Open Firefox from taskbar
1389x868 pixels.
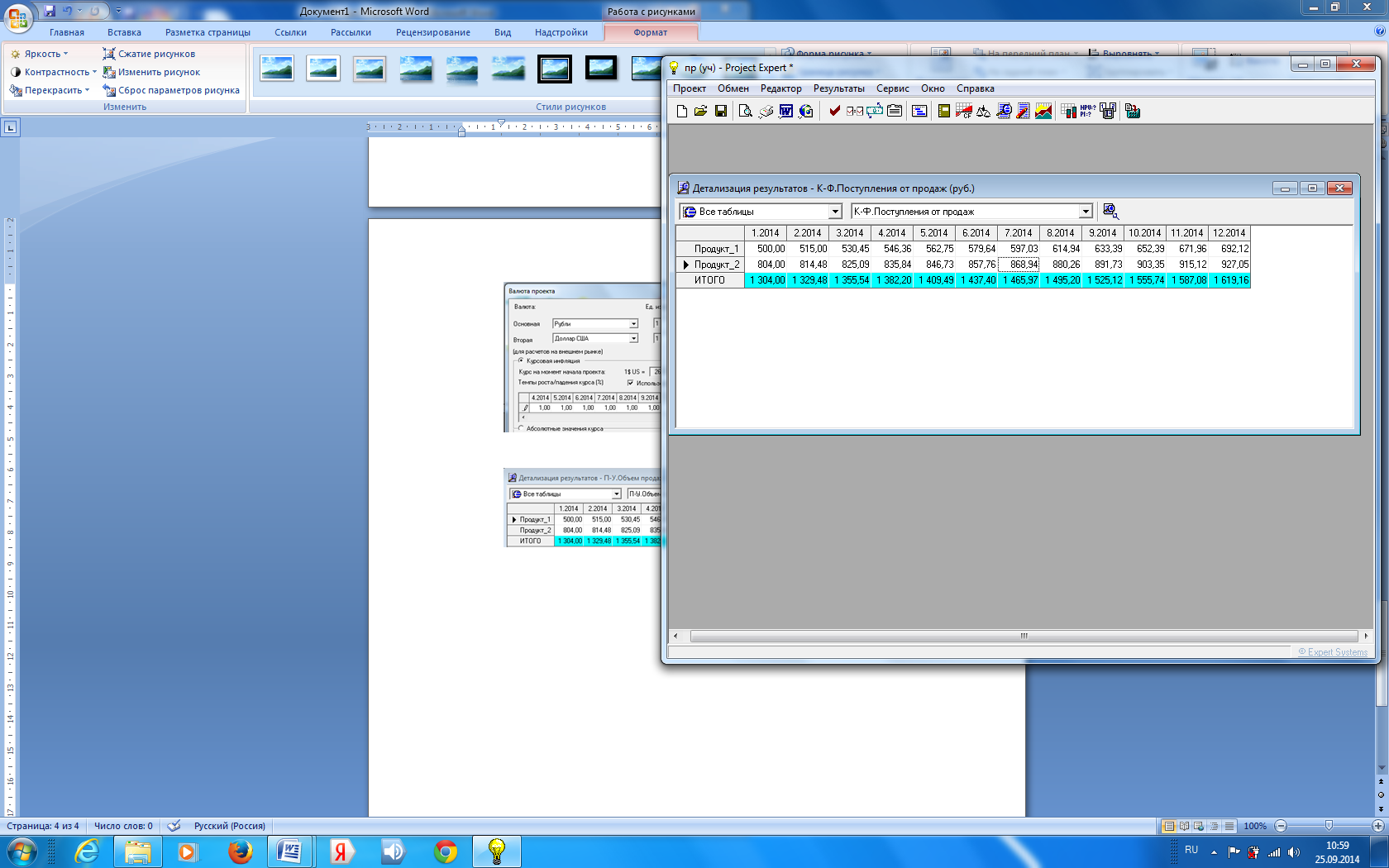point(240,851)
